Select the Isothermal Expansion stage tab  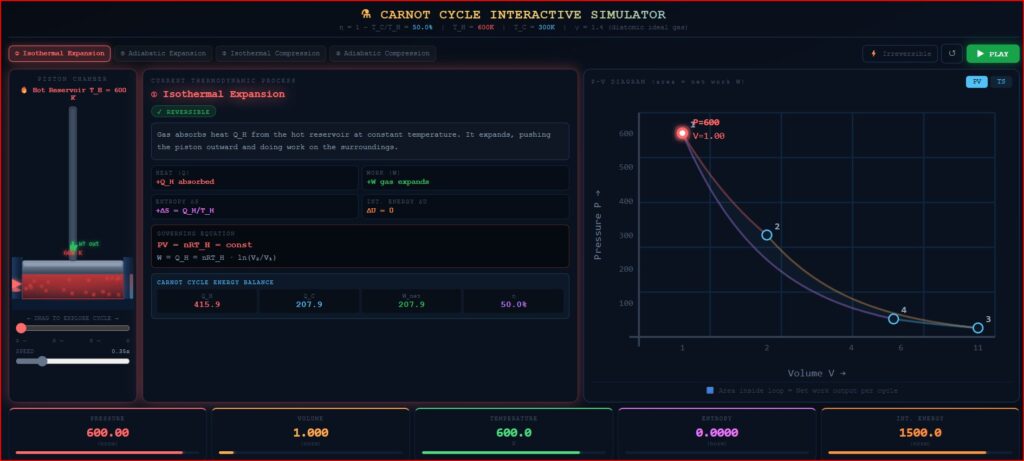(59, 54)
